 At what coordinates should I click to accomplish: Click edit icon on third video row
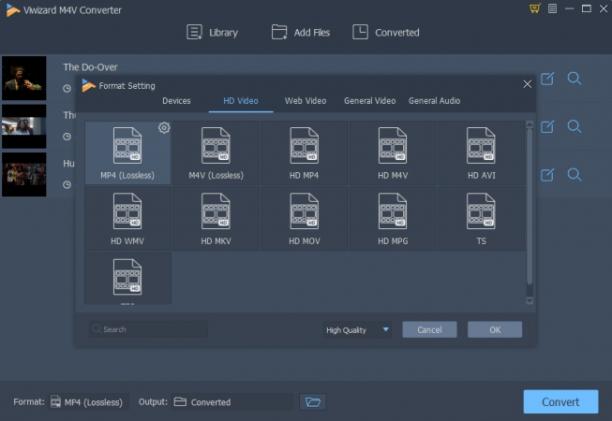[547, 175]
